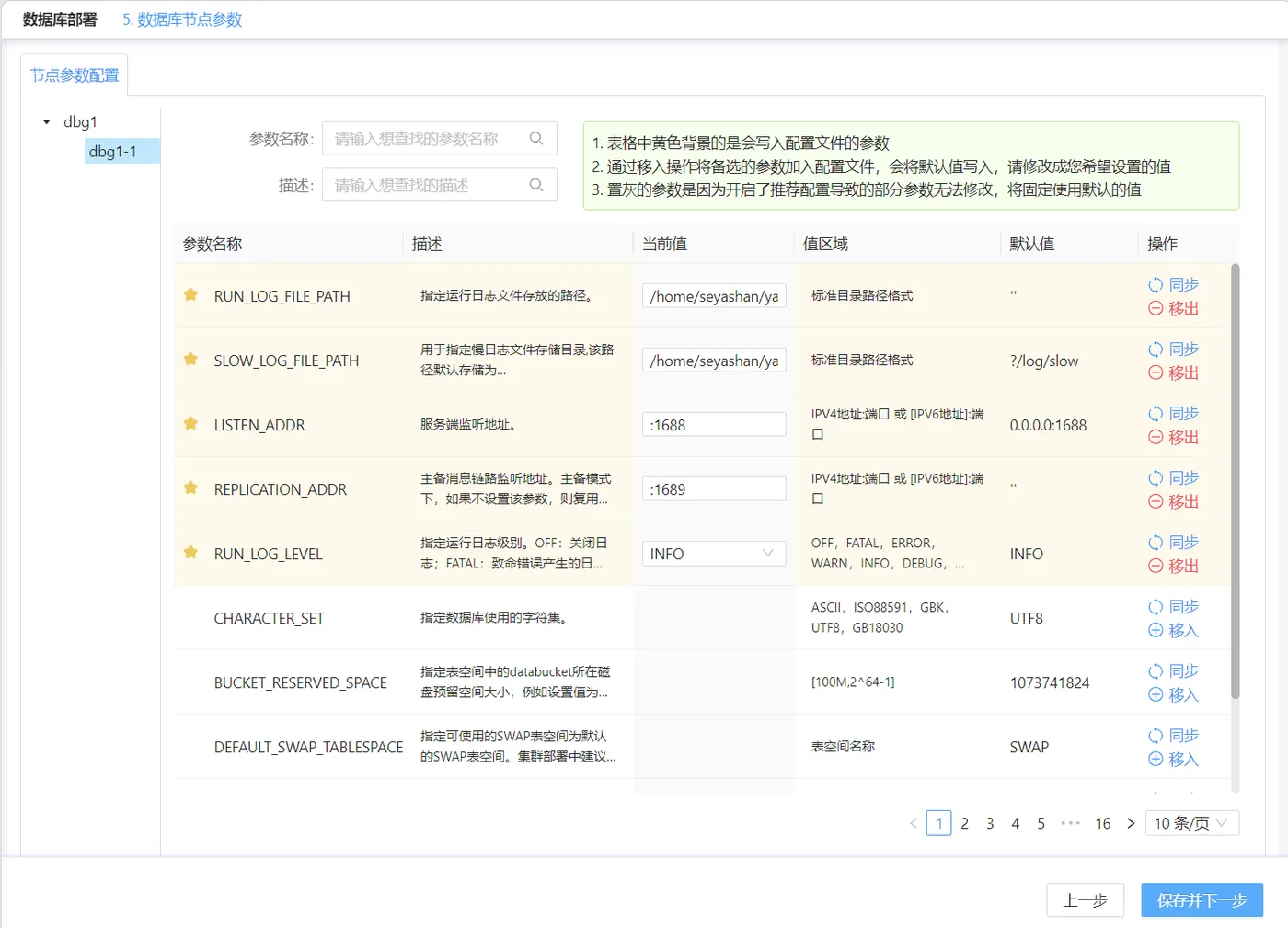Click the sync icon for RUN_LOG_FILE_PATH
The image size is (1288, 928).
pyautogui.click(x=1155, y=284)
